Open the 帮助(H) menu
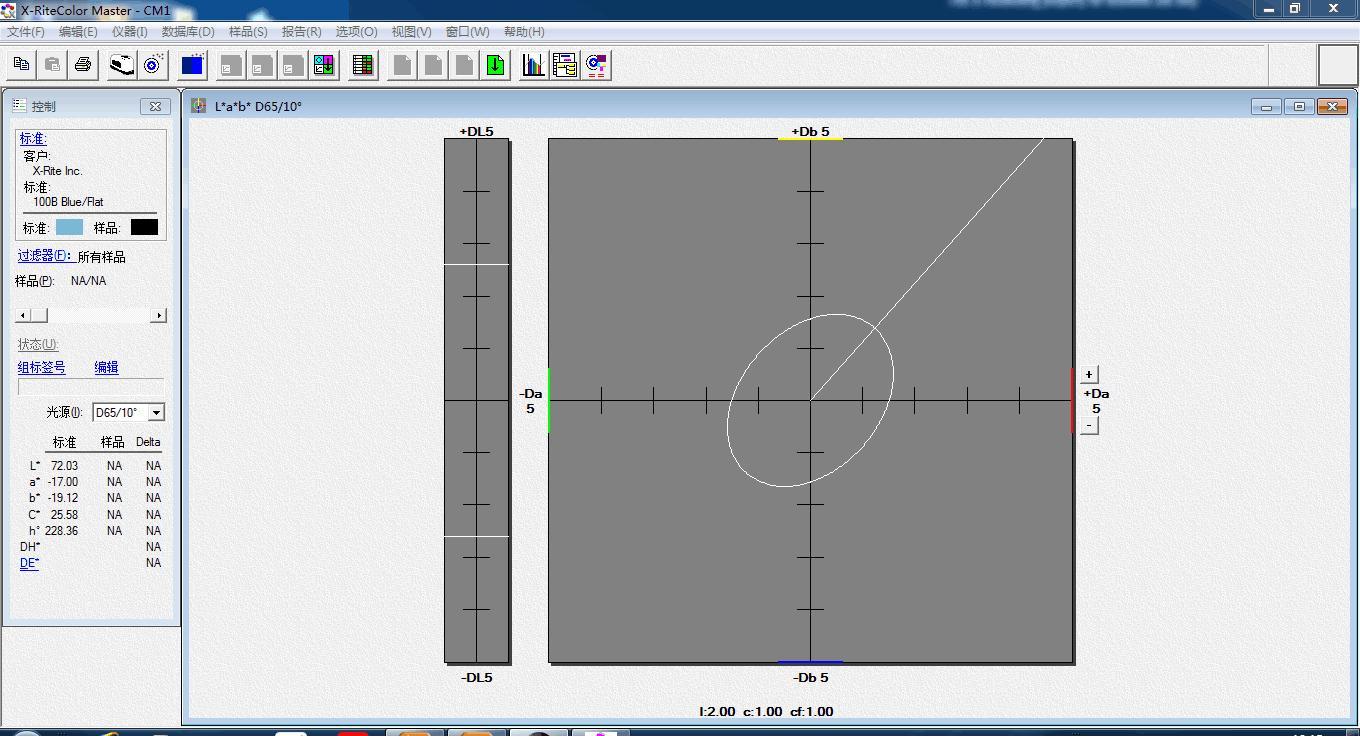Screen dimensions: 1360x736 [524, 32]
